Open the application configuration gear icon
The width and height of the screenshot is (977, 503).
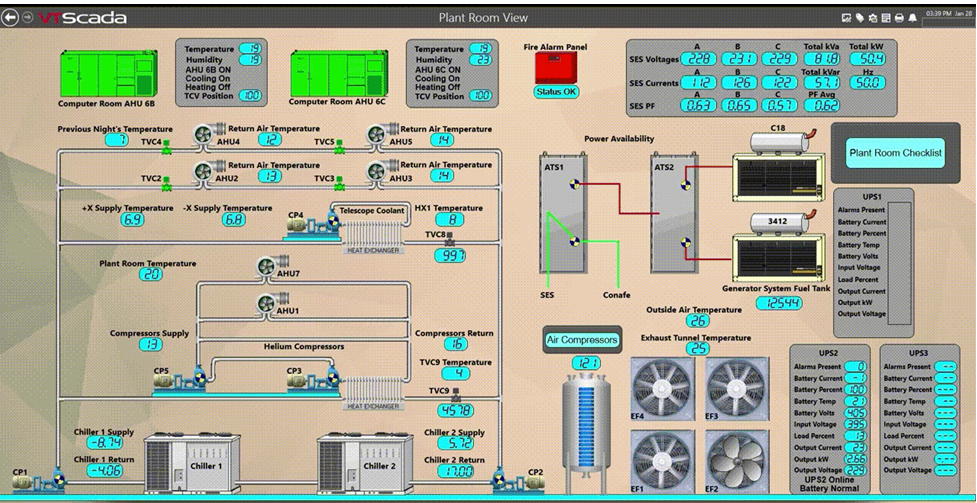(x=872, y=18)
